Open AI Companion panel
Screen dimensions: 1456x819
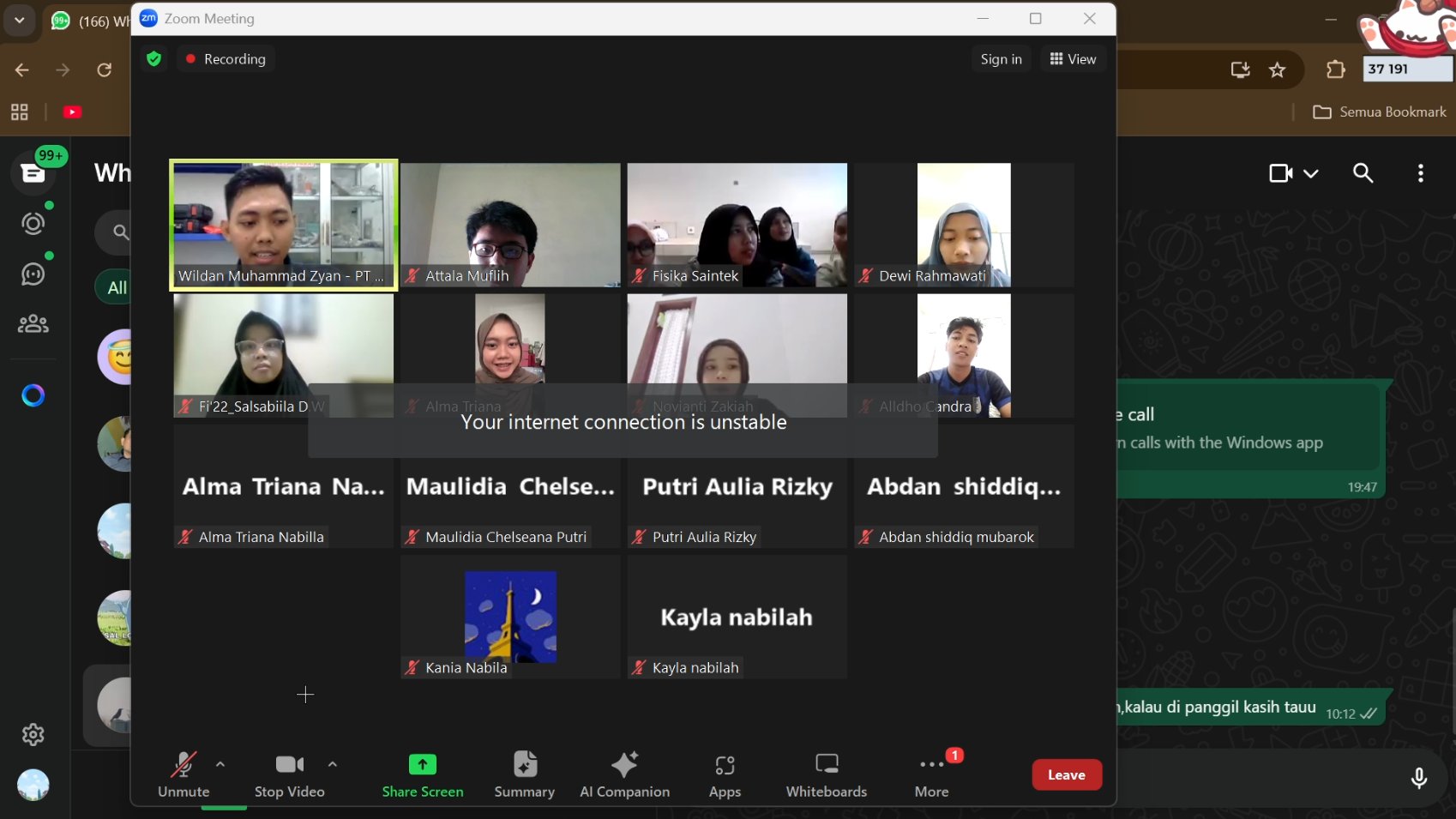pos(624,774)
